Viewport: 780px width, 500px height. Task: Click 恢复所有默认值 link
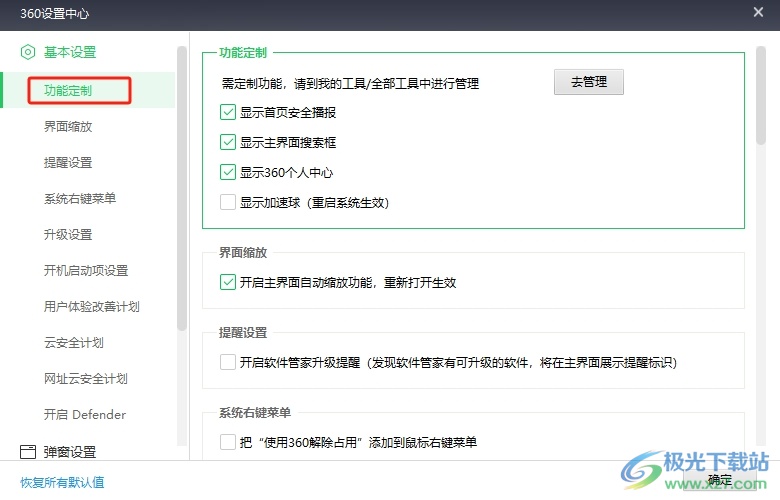point(62,482)
